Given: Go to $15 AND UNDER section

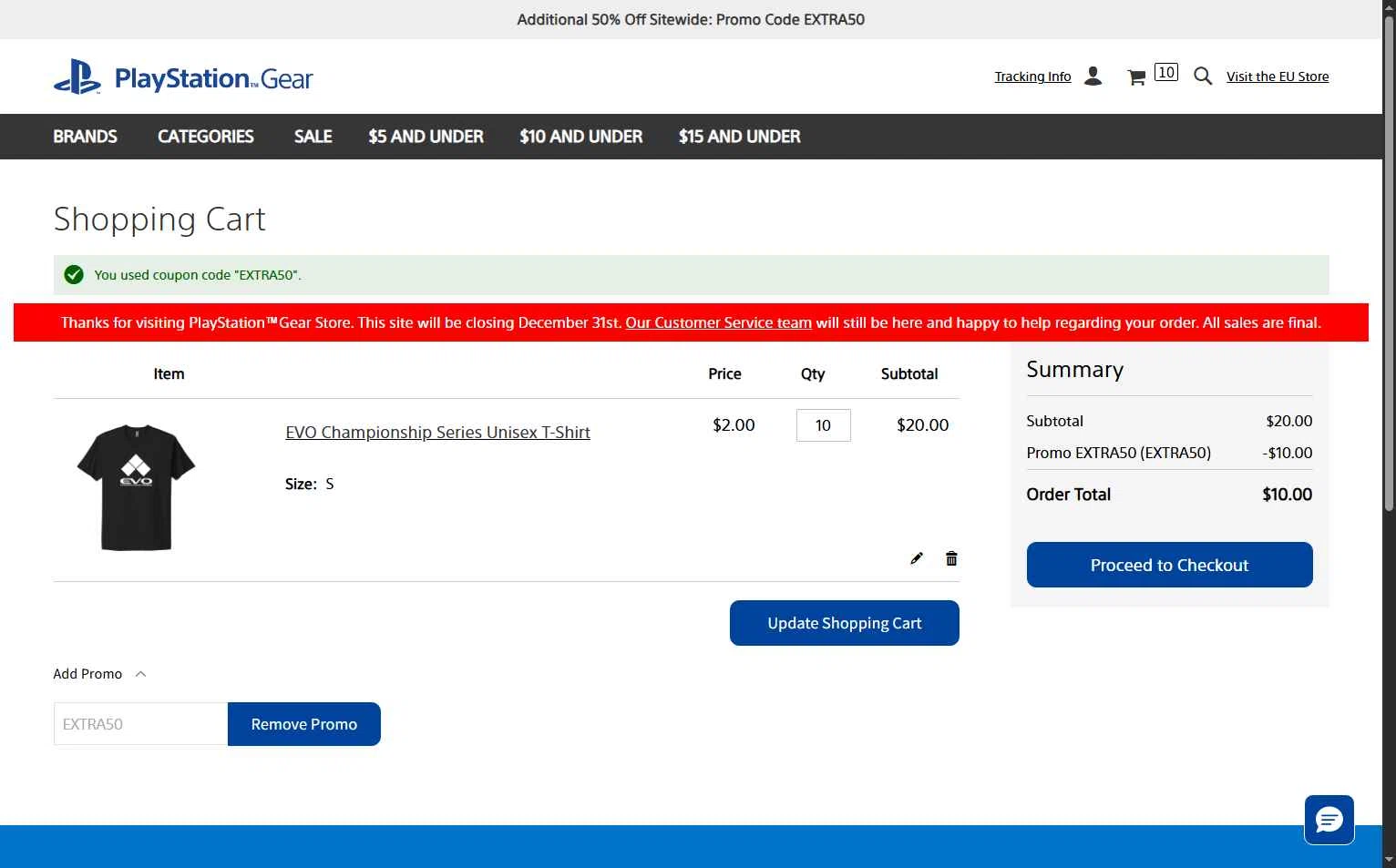Looking at the screenshot, I should 739,137.
